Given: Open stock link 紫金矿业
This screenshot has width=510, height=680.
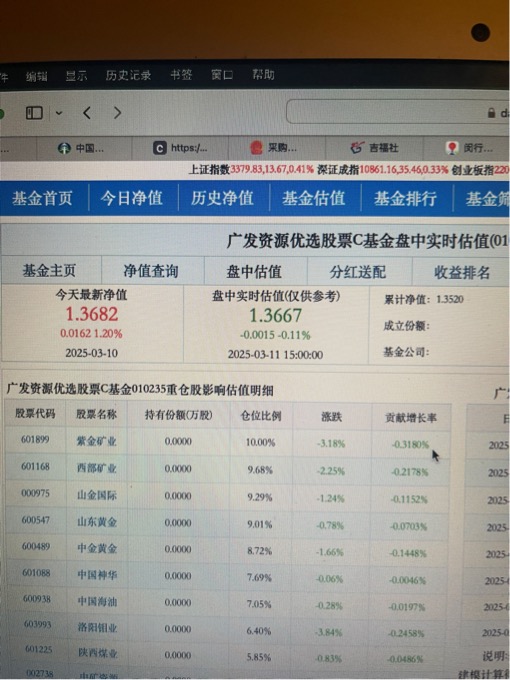Looking at the screenshot, I should [97, 441].
